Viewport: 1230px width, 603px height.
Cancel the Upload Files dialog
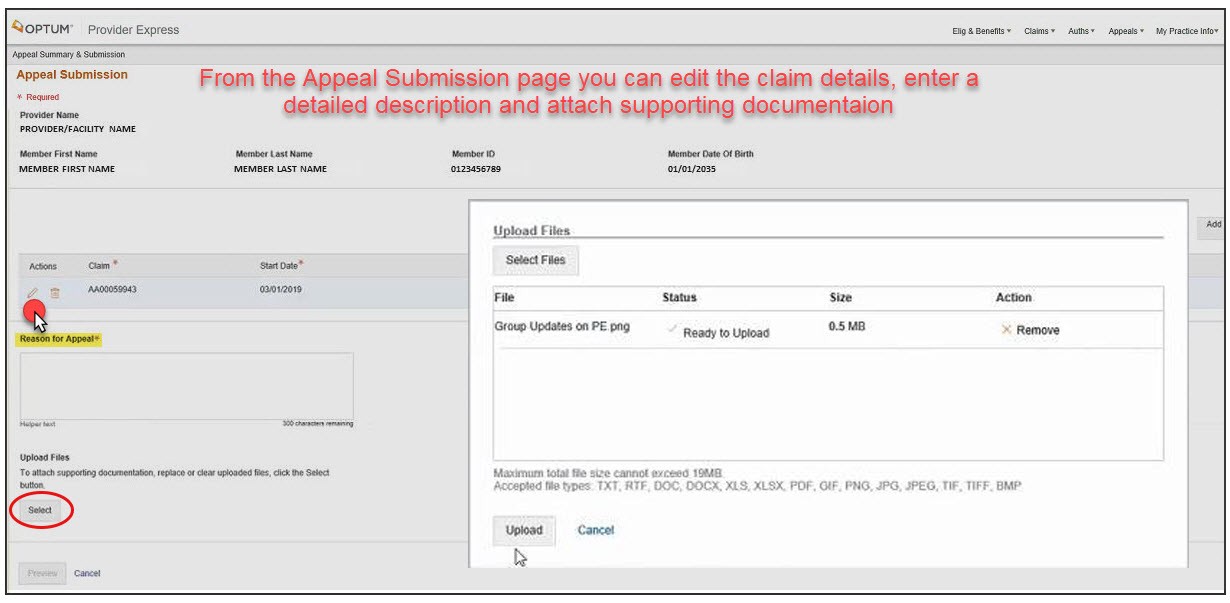tap(596, 530)
